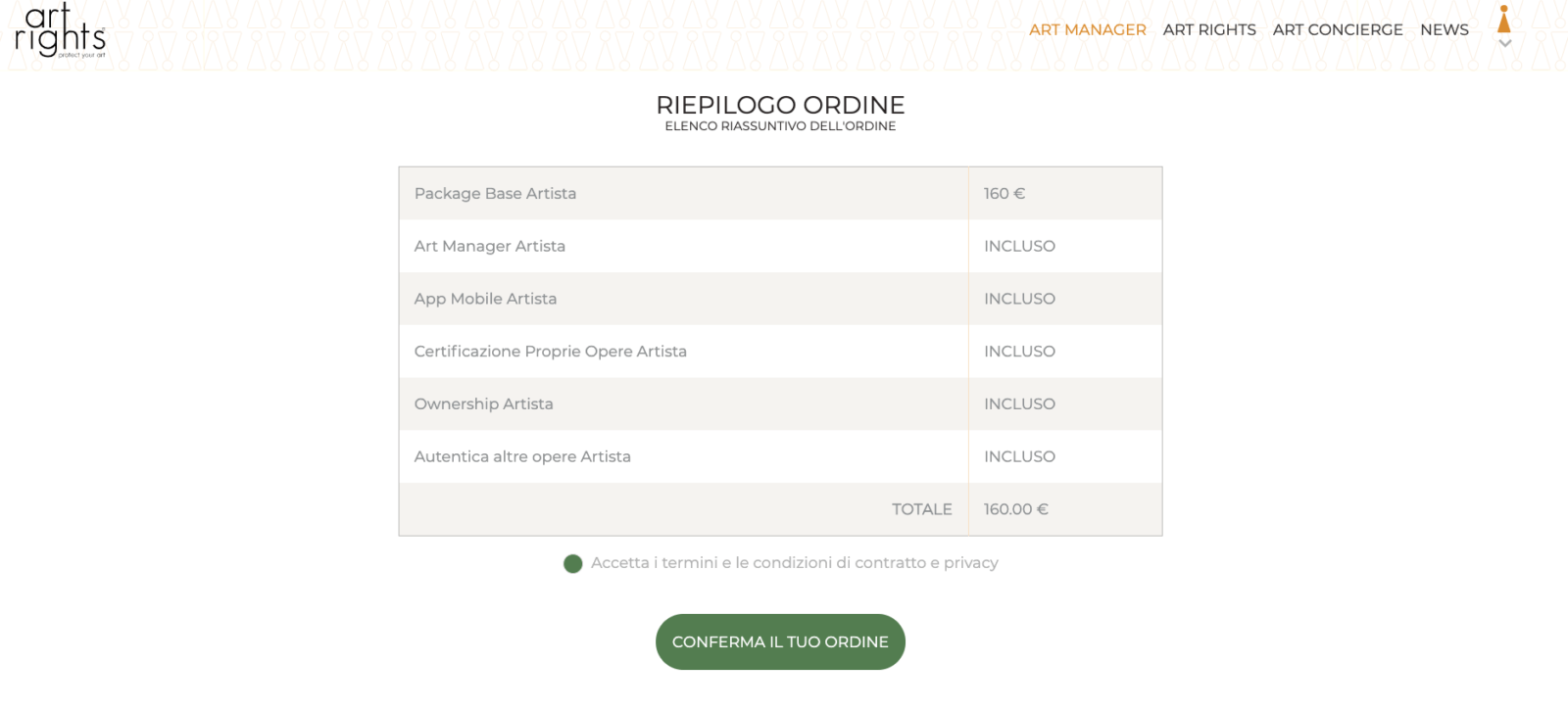Click INCLUSO in the Certificazione Proprie Opere row

[x=1019, y=352]
